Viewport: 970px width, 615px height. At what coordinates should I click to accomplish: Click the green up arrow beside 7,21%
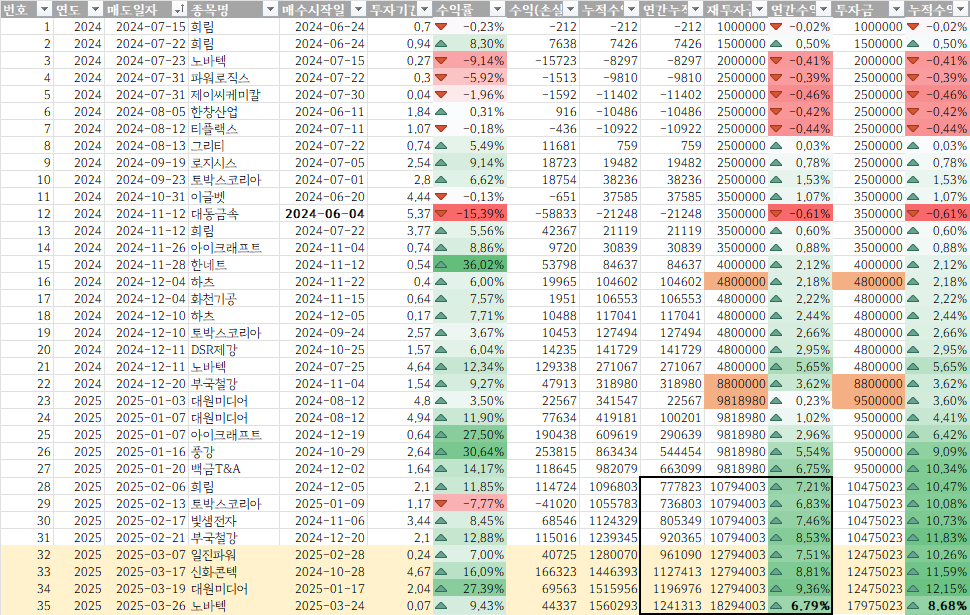point(776,487)
